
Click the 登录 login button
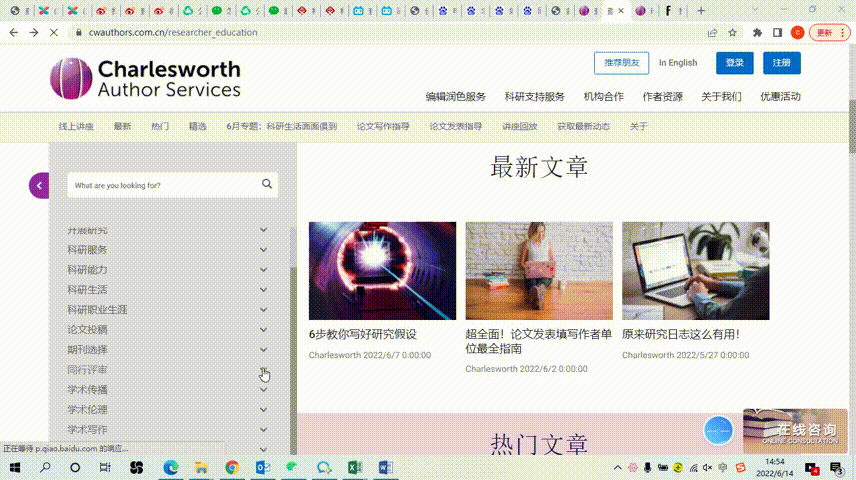click(734, 63)
